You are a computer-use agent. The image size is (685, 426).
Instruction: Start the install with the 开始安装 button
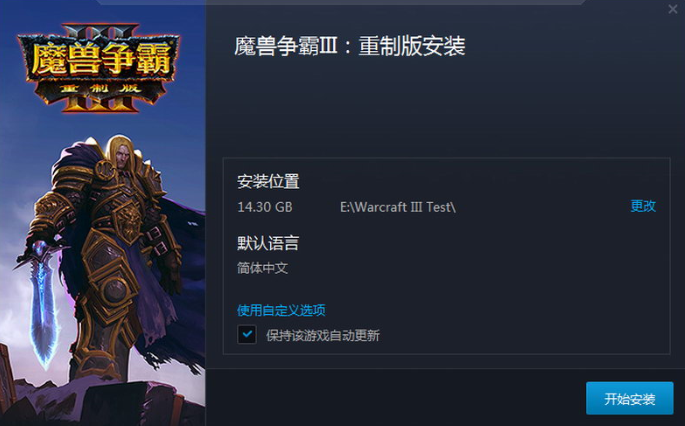630,398
